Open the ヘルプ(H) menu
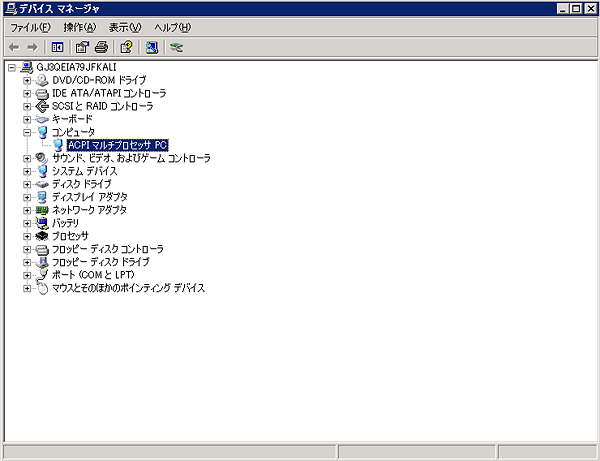Viewport: 600px width, 461px height. pos(172,27)
